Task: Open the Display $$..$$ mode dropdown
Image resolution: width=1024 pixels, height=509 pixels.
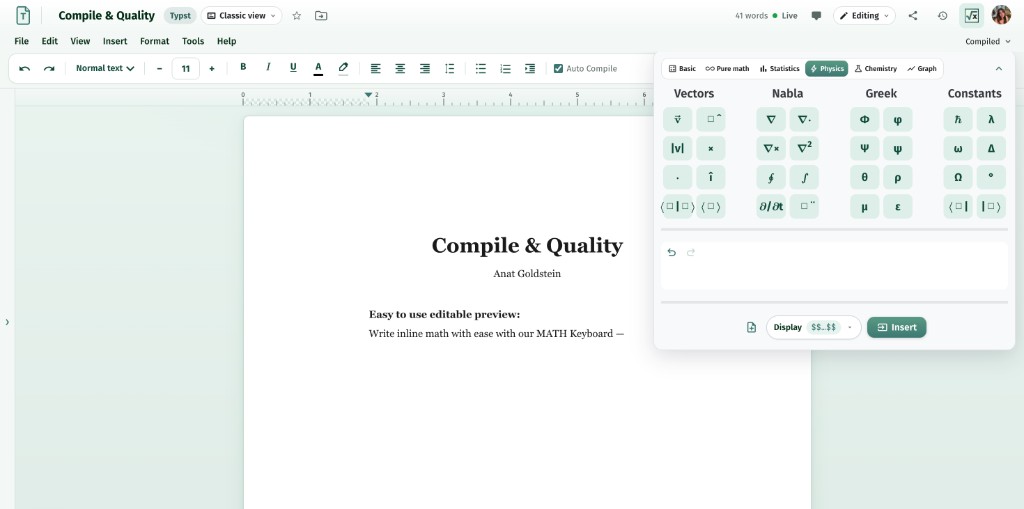Action: coord(814,327)
